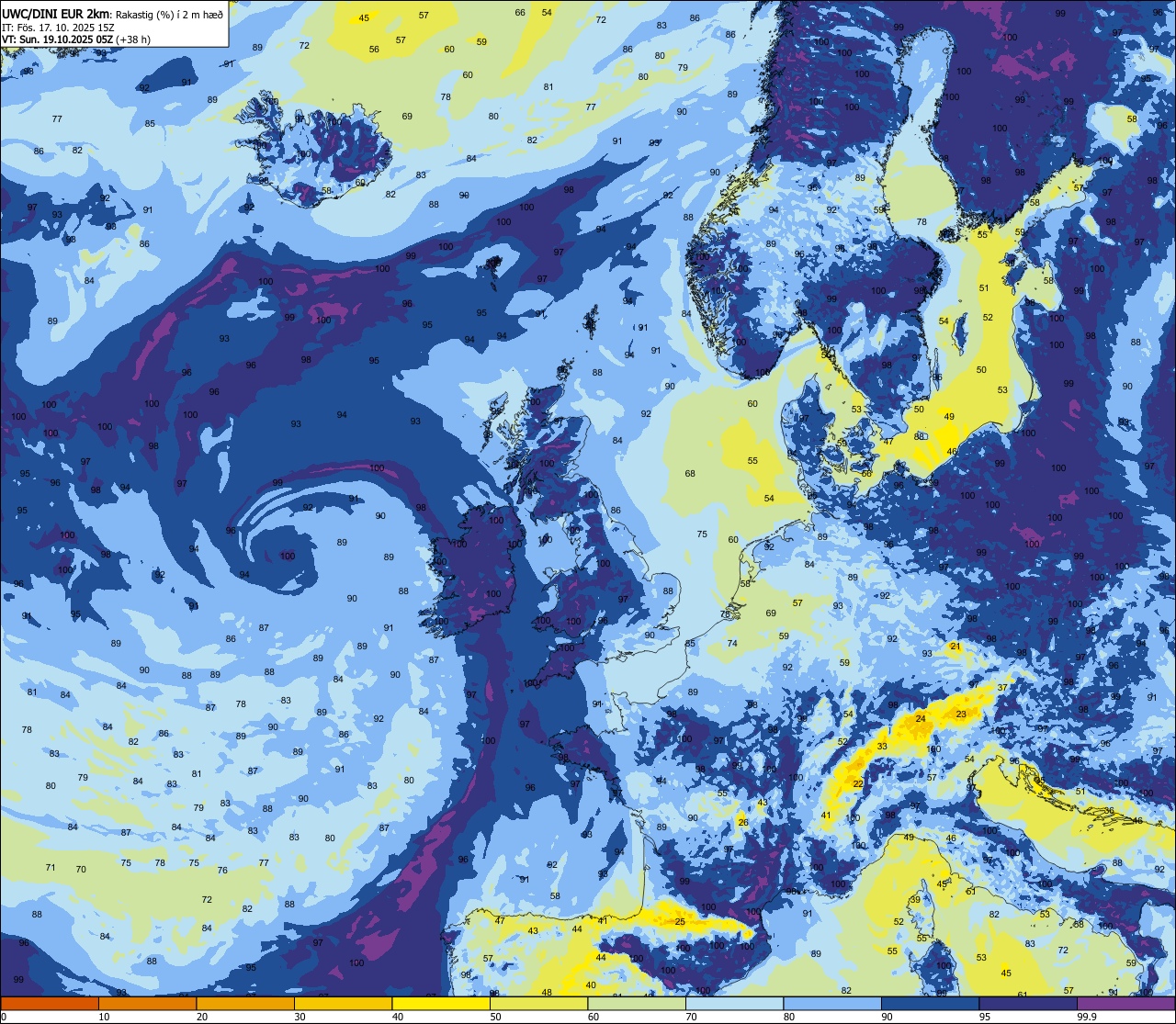
Task: Click the amber 20–30 legend swatch
Action: tap(245, 1003)
